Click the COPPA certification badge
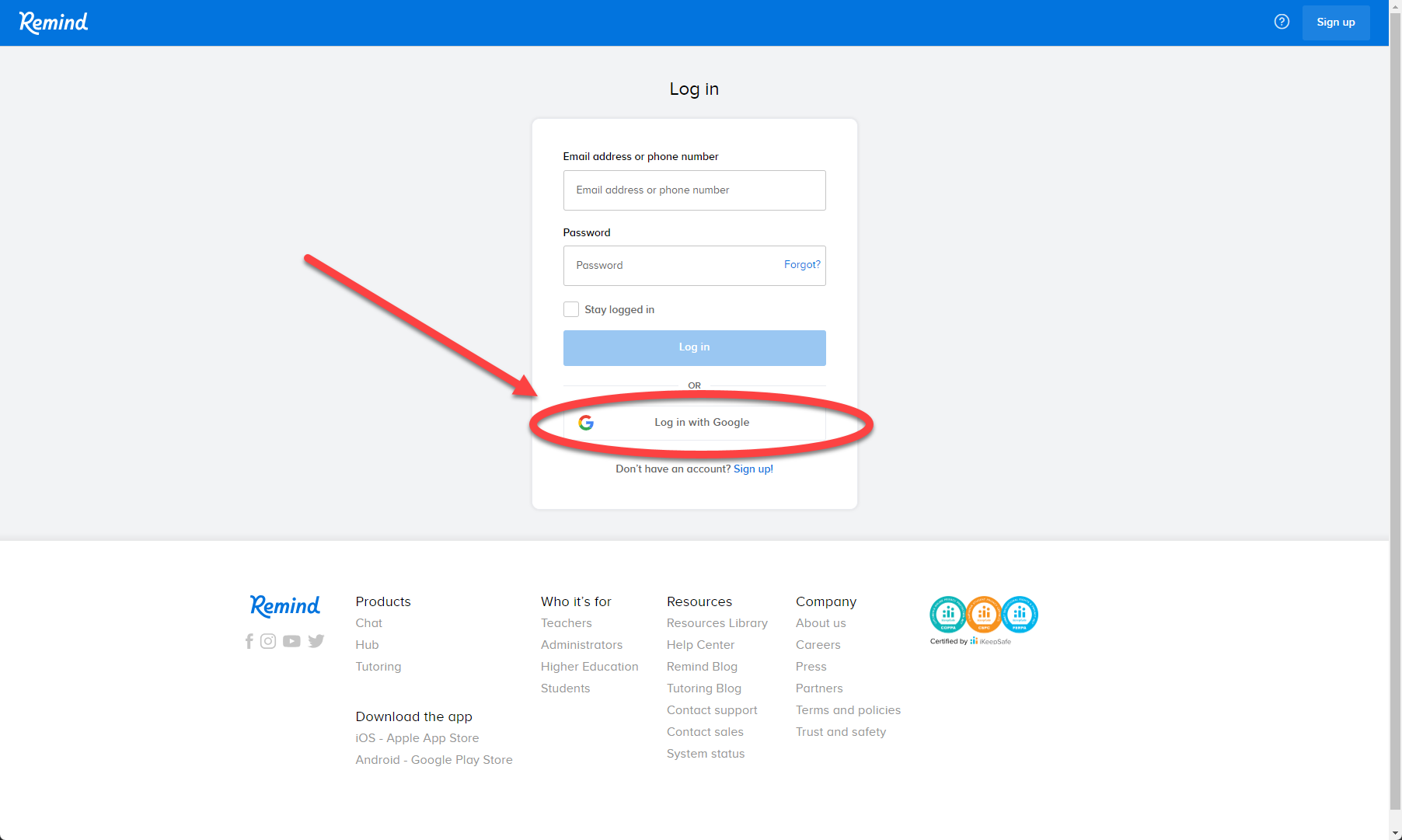 click(948, 615)
